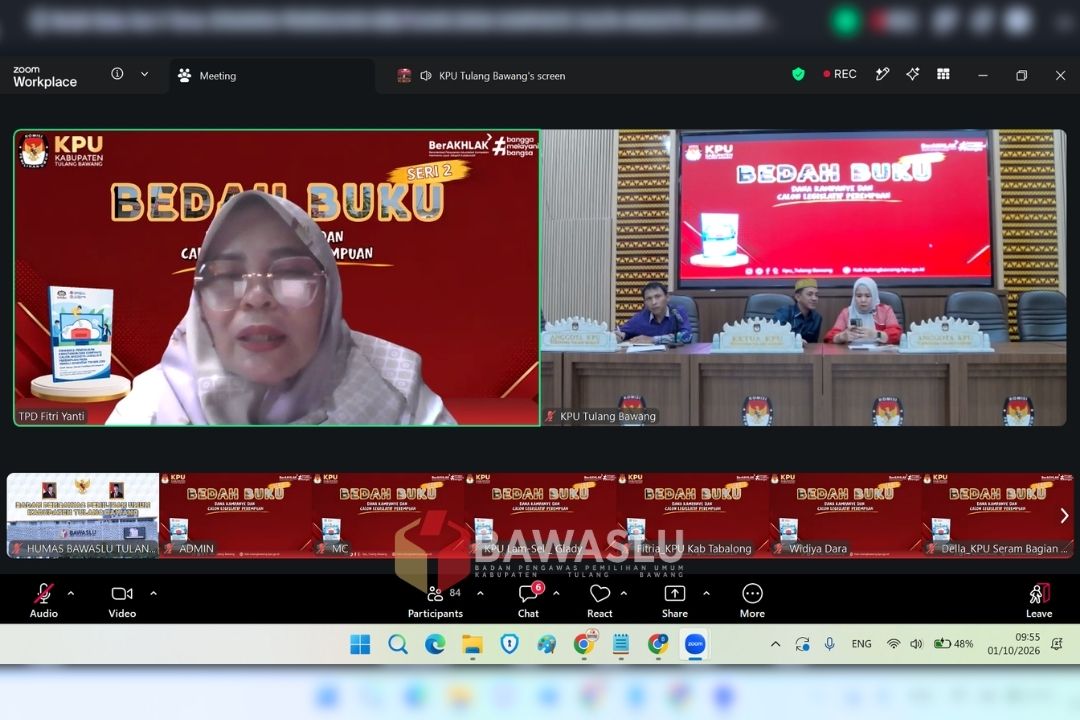
Task: Open the React heart menu
Action: click(599, 600)
